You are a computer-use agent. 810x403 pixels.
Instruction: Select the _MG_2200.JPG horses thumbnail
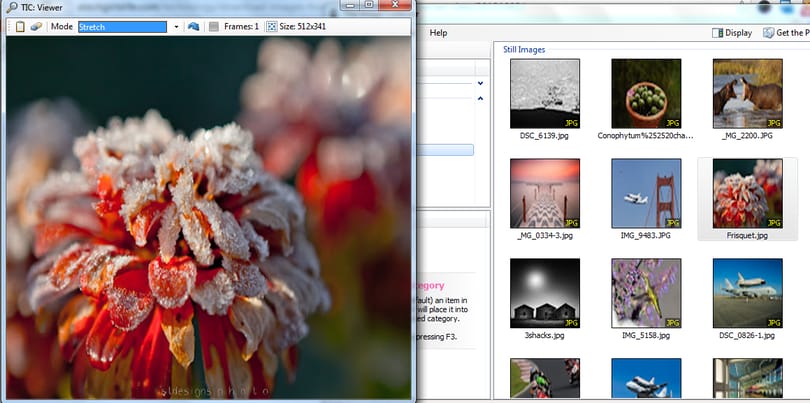click(747, 94)
